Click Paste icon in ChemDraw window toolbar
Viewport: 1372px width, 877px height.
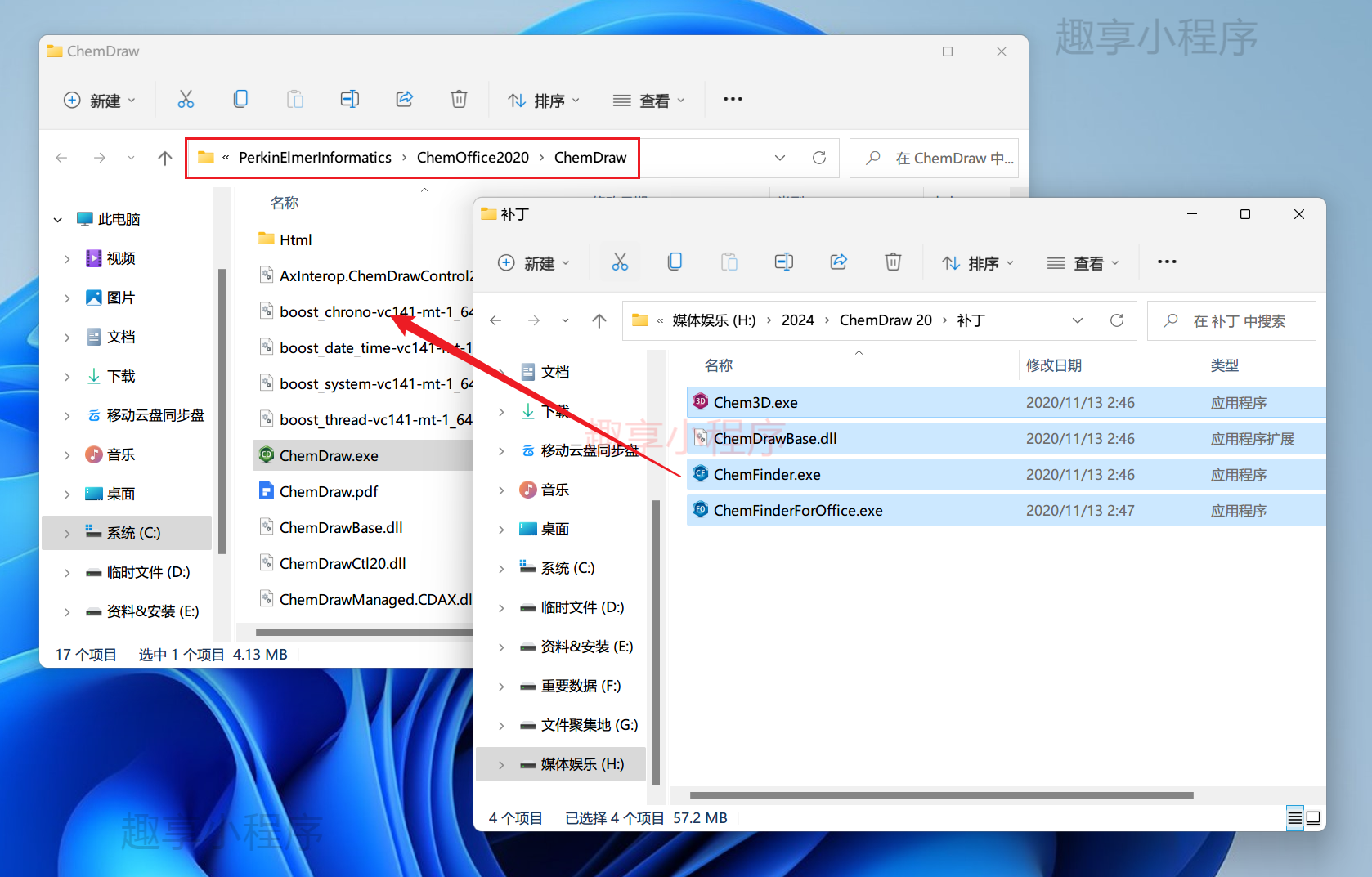[x=295, y=100]
